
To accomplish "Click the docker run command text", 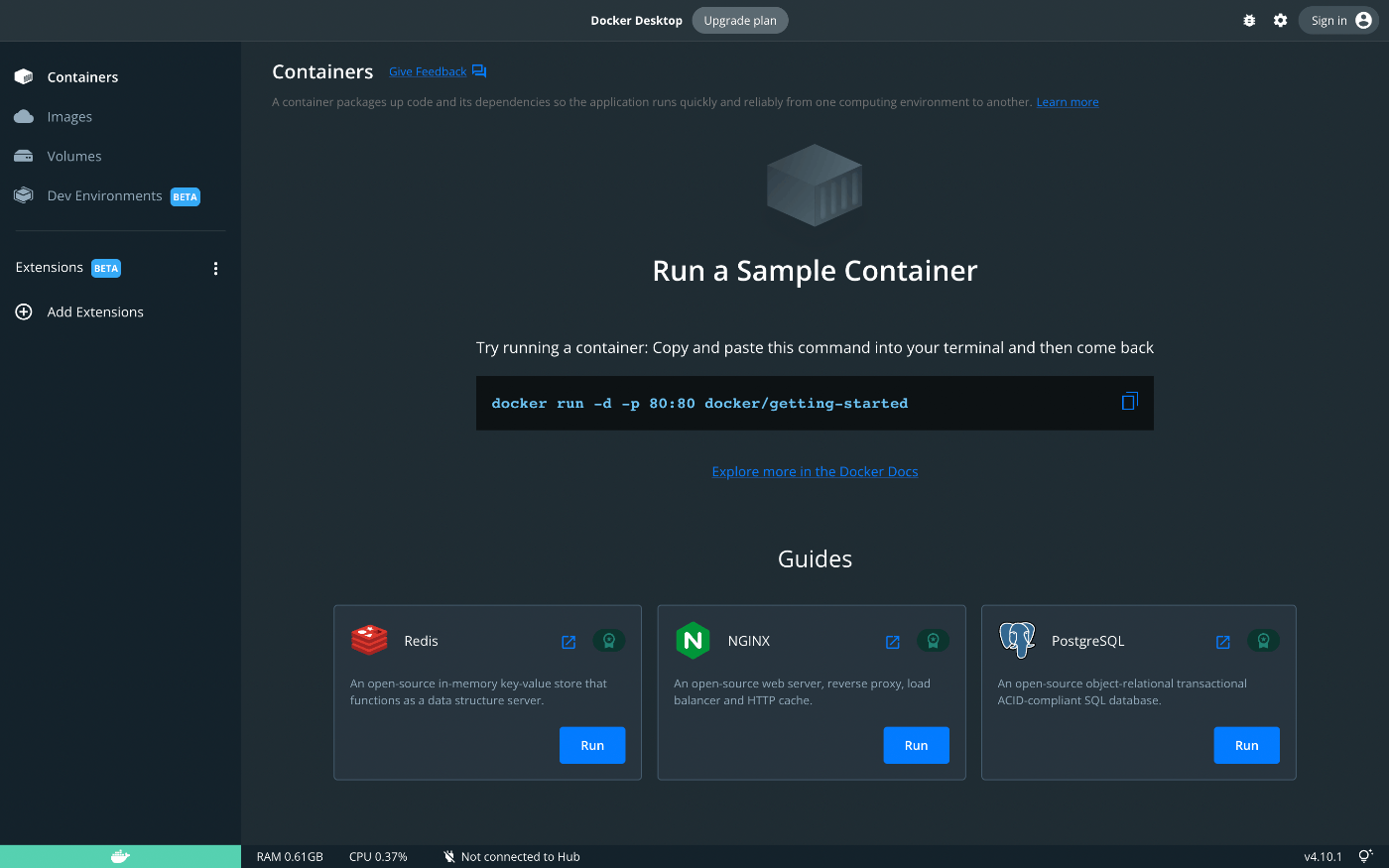I will point(699,404).
